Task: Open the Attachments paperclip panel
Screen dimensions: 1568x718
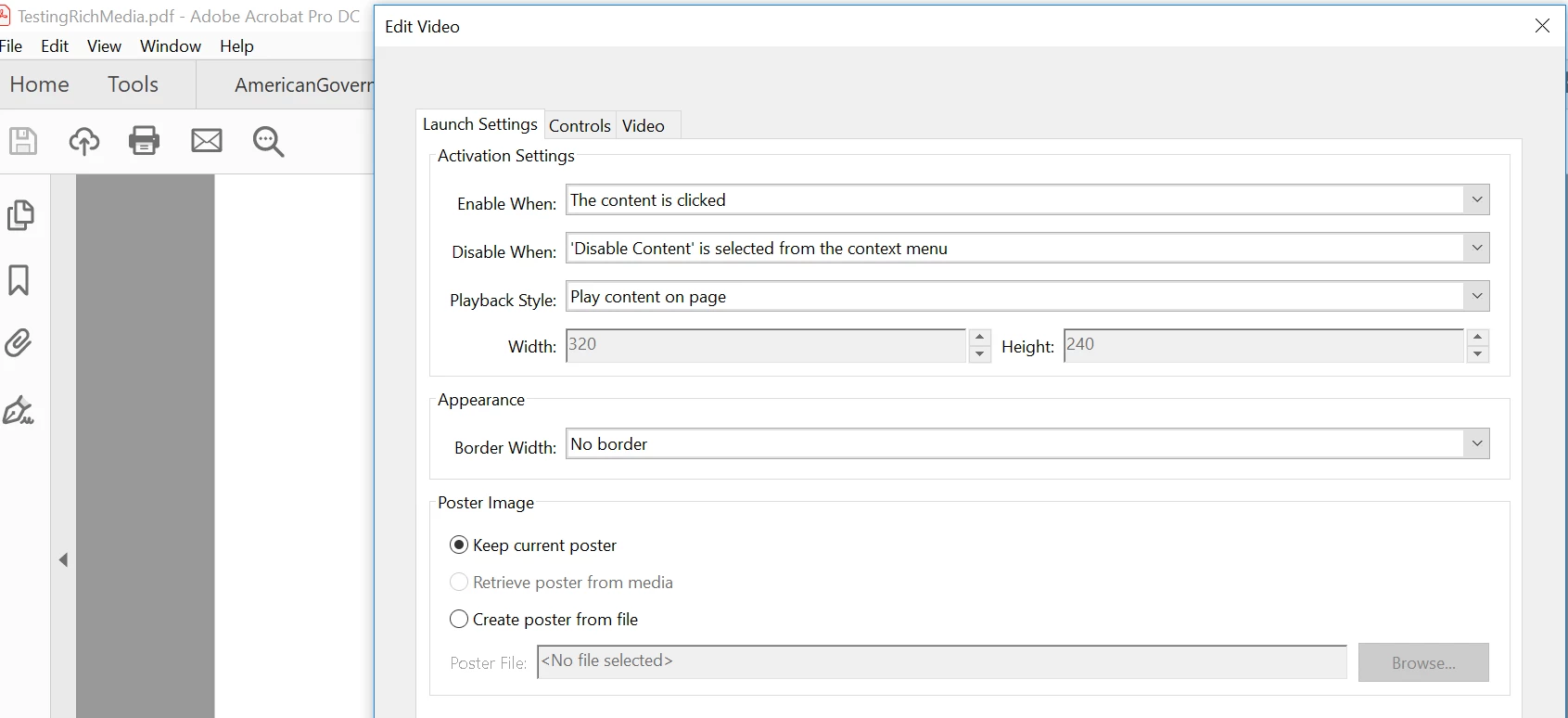Action: 19,343
